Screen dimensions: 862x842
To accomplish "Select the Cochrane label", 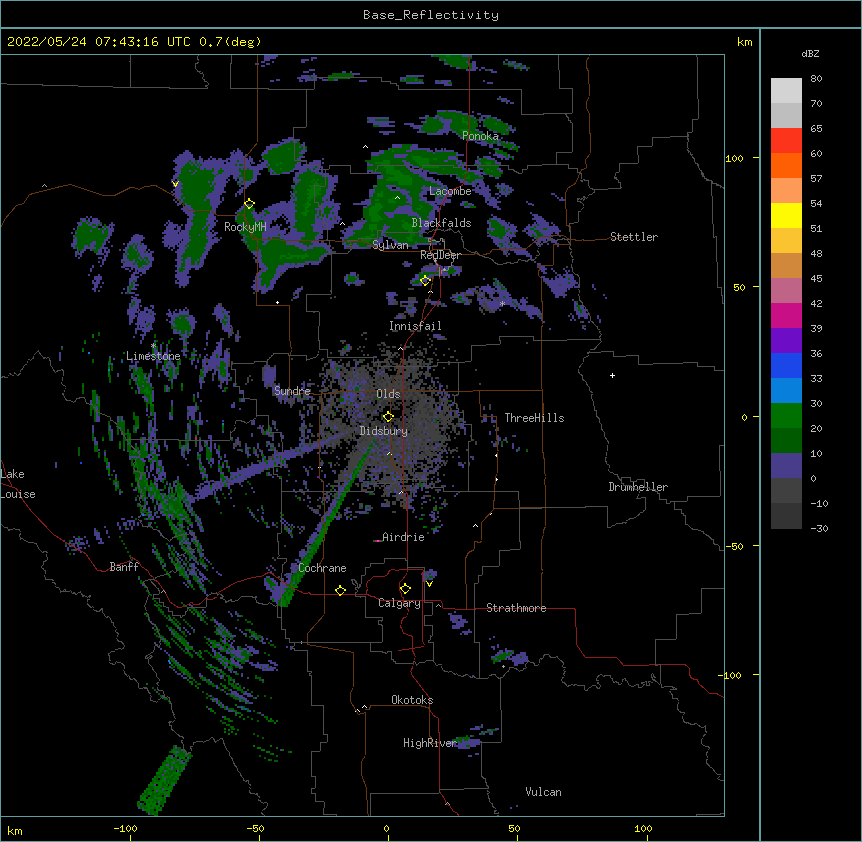I will (322, 568).
